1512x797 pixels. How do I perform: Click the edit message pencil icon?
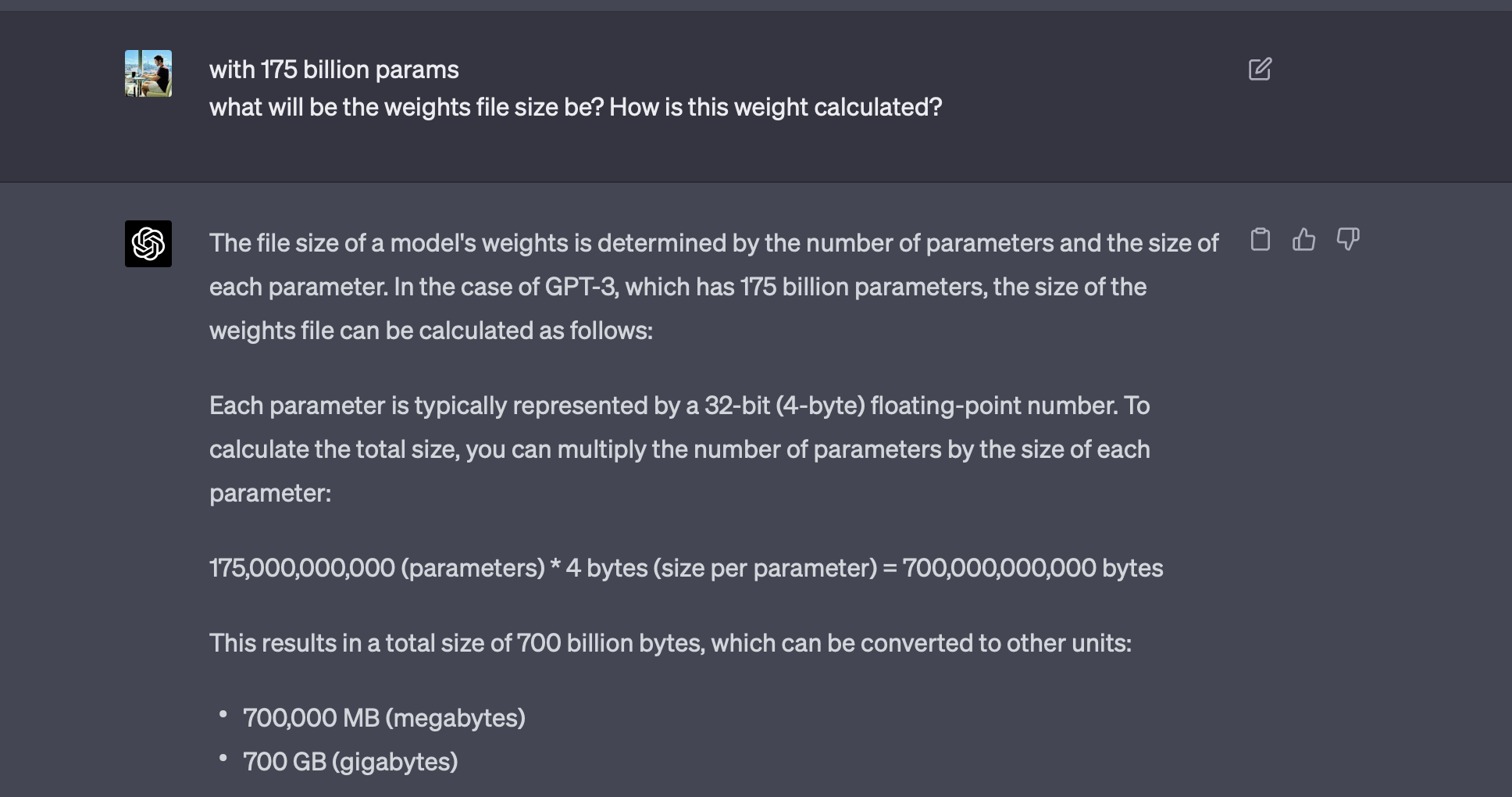[1260, 70]
